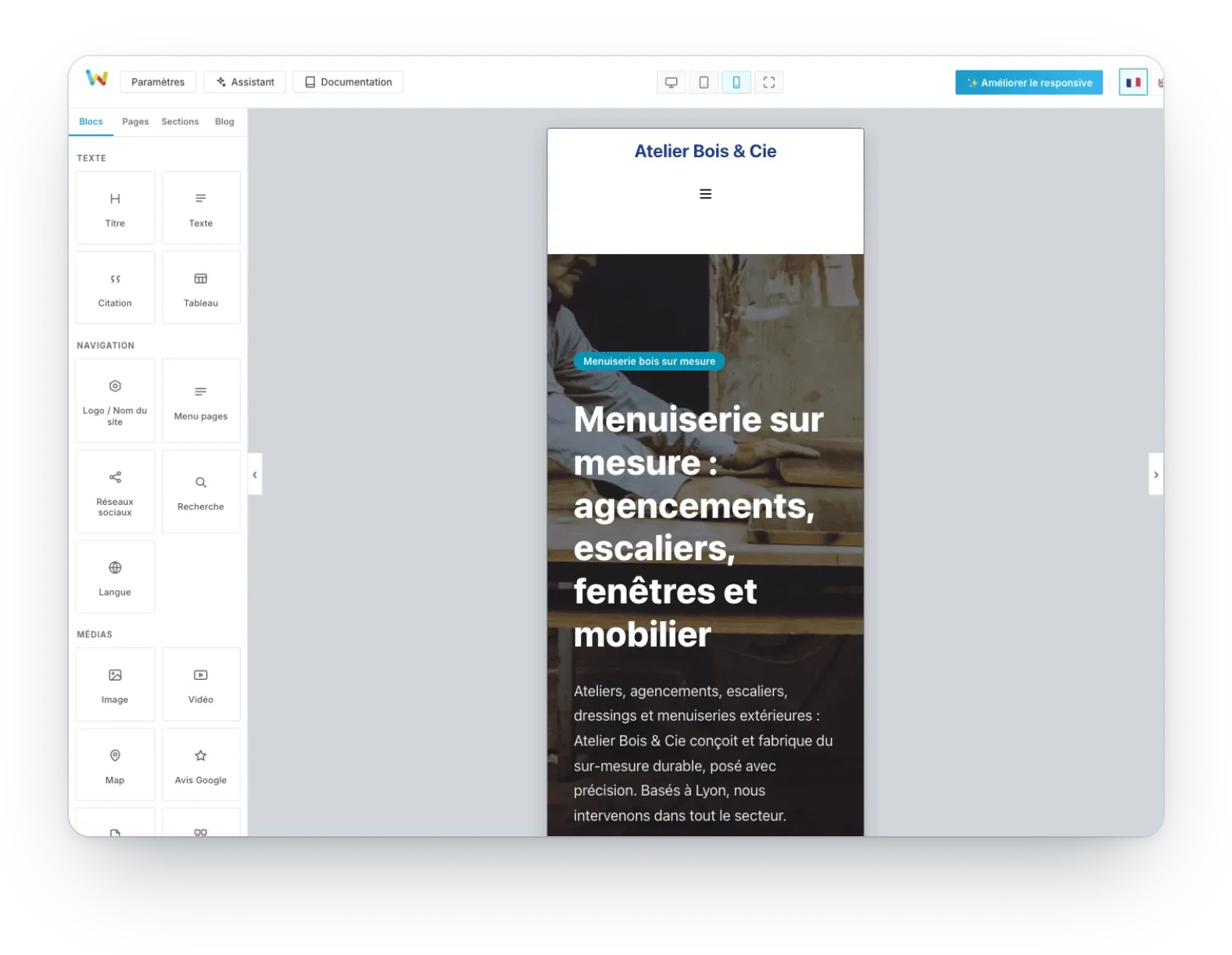This screenshot has width=1232, height=955.
Task: Add a Vidéo block
Action: [201, 685]
